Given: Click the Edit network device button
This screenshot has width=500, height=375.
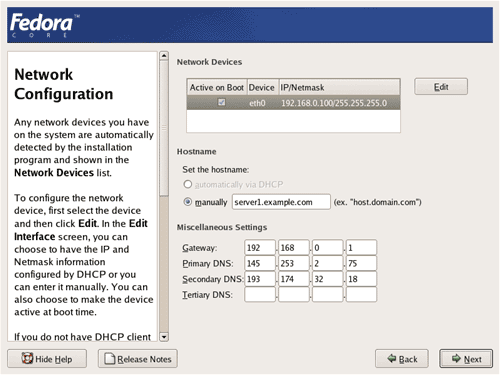Looking at the screenshot, I should coord(441,87).
